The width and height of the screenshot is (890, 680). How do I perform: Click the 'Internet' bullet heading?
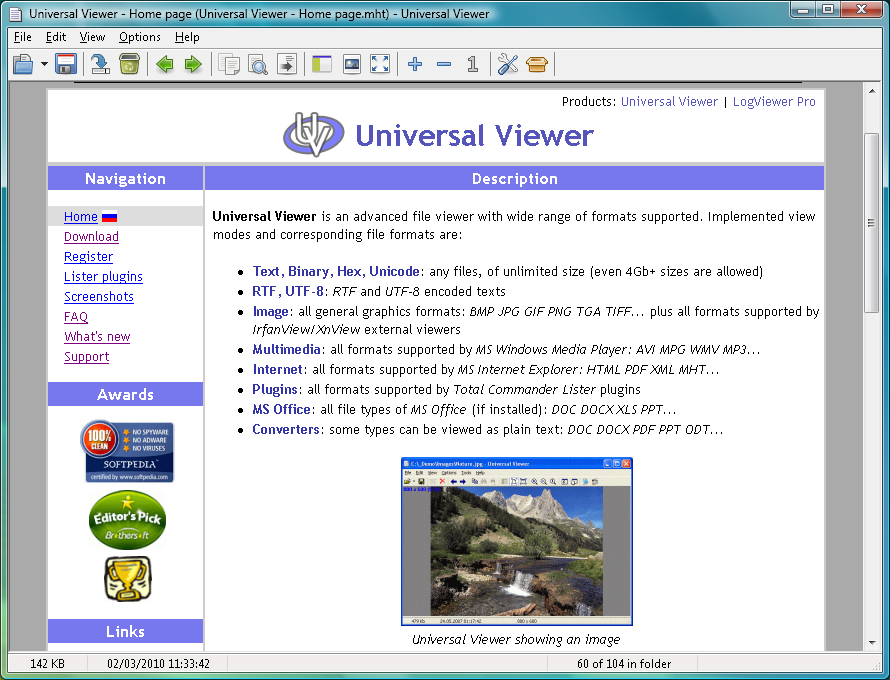(278, 370)
